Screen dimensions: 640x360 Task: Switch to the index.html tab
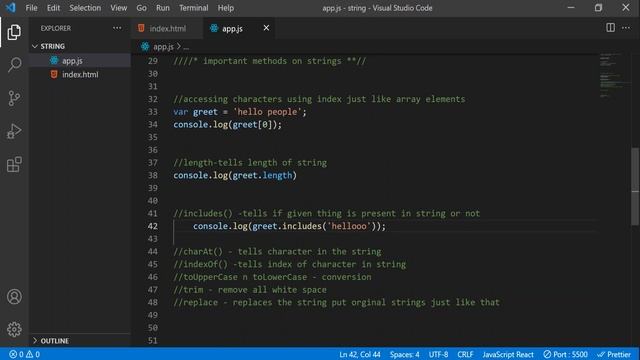tap(167, 28)
